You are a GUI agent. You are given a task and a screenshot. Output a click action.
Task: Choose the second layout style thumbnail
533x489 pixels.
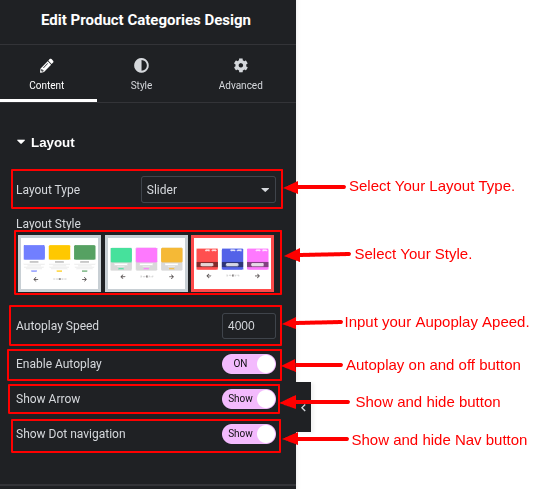click(x=147, y=263)
